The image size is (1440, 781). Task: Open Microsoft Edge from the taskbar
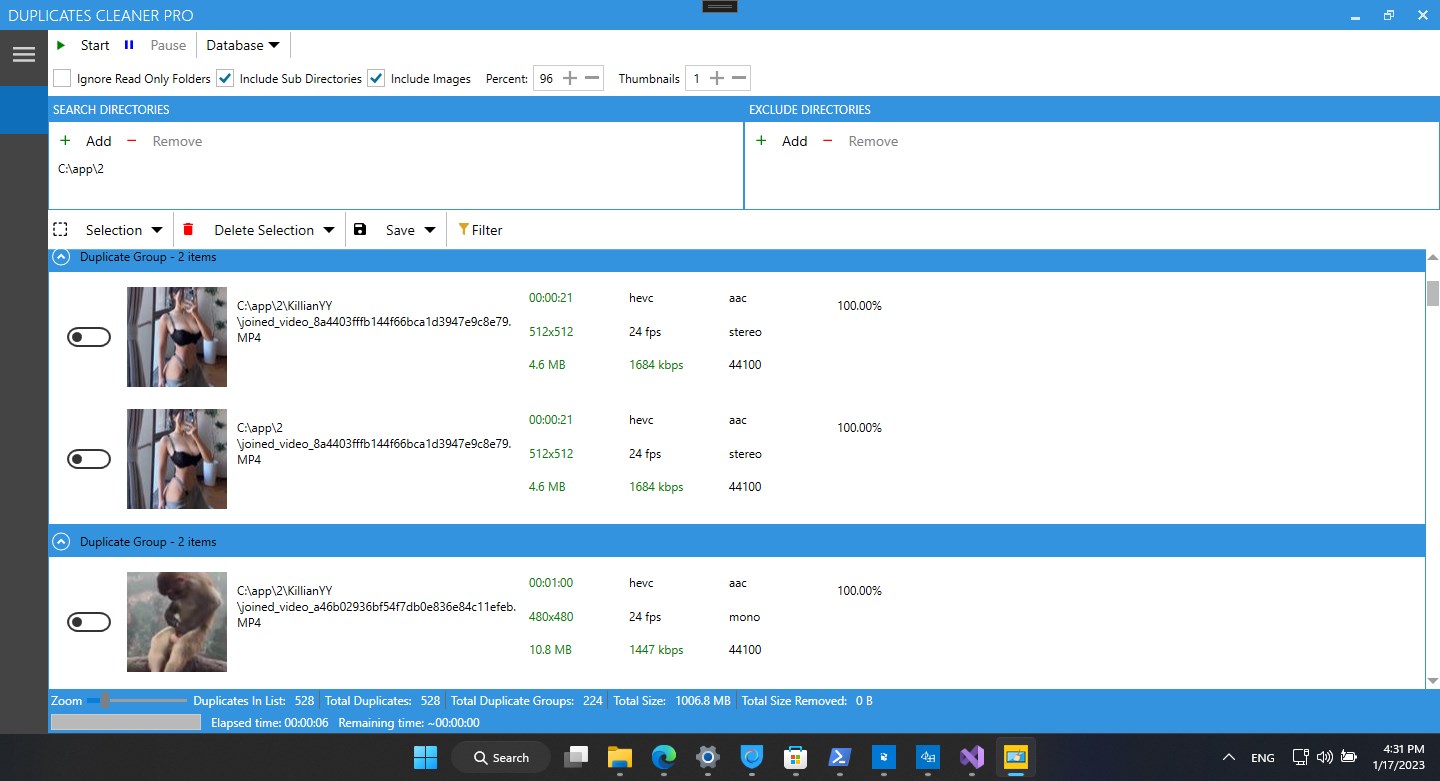(x=664, y=757)
